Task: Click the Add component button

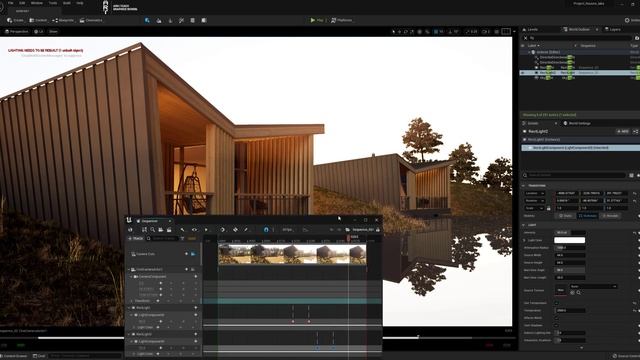Action: pyautogui.click(x=622, y=131)
